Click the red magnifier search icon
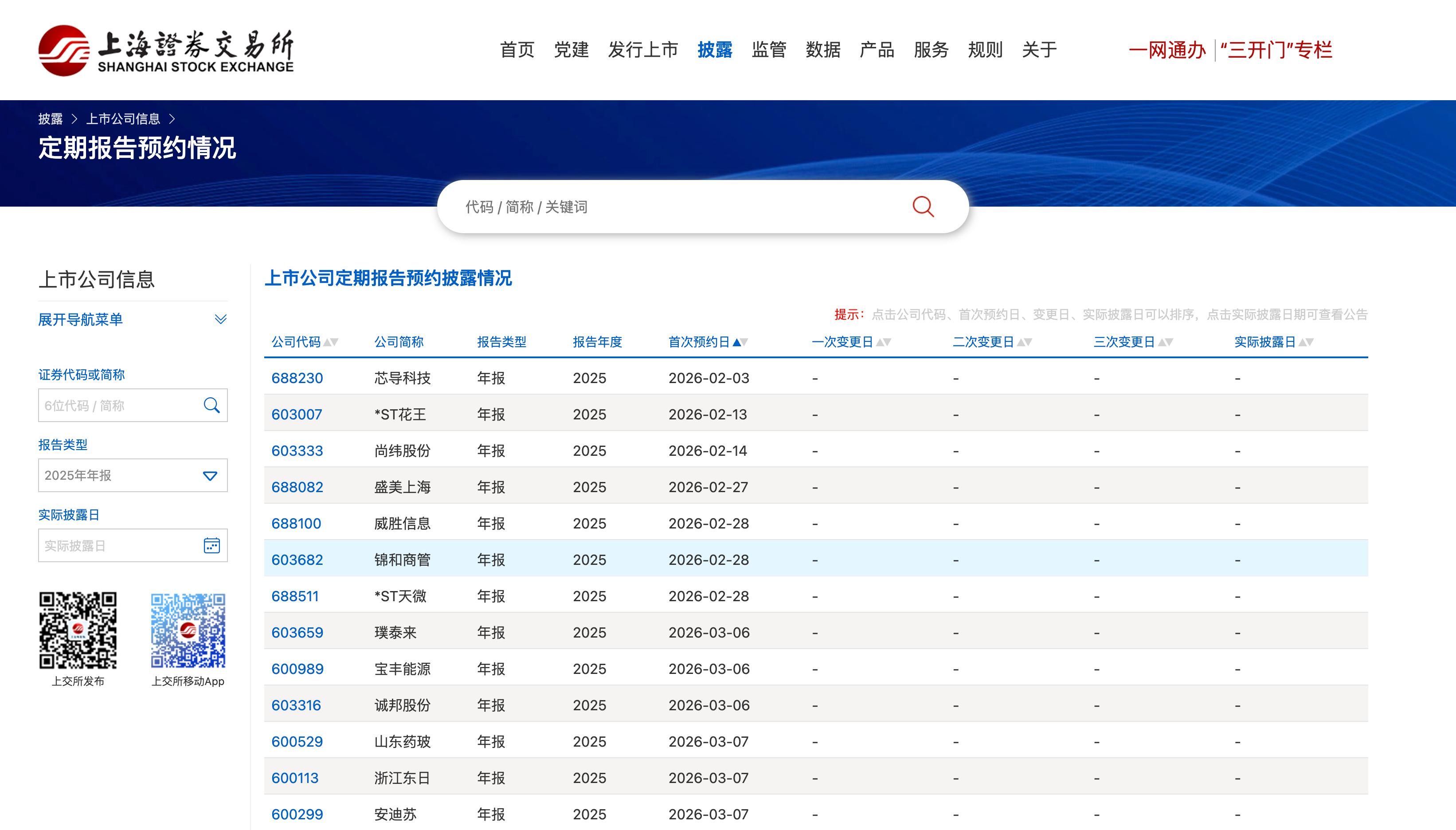 pos(923,206)
